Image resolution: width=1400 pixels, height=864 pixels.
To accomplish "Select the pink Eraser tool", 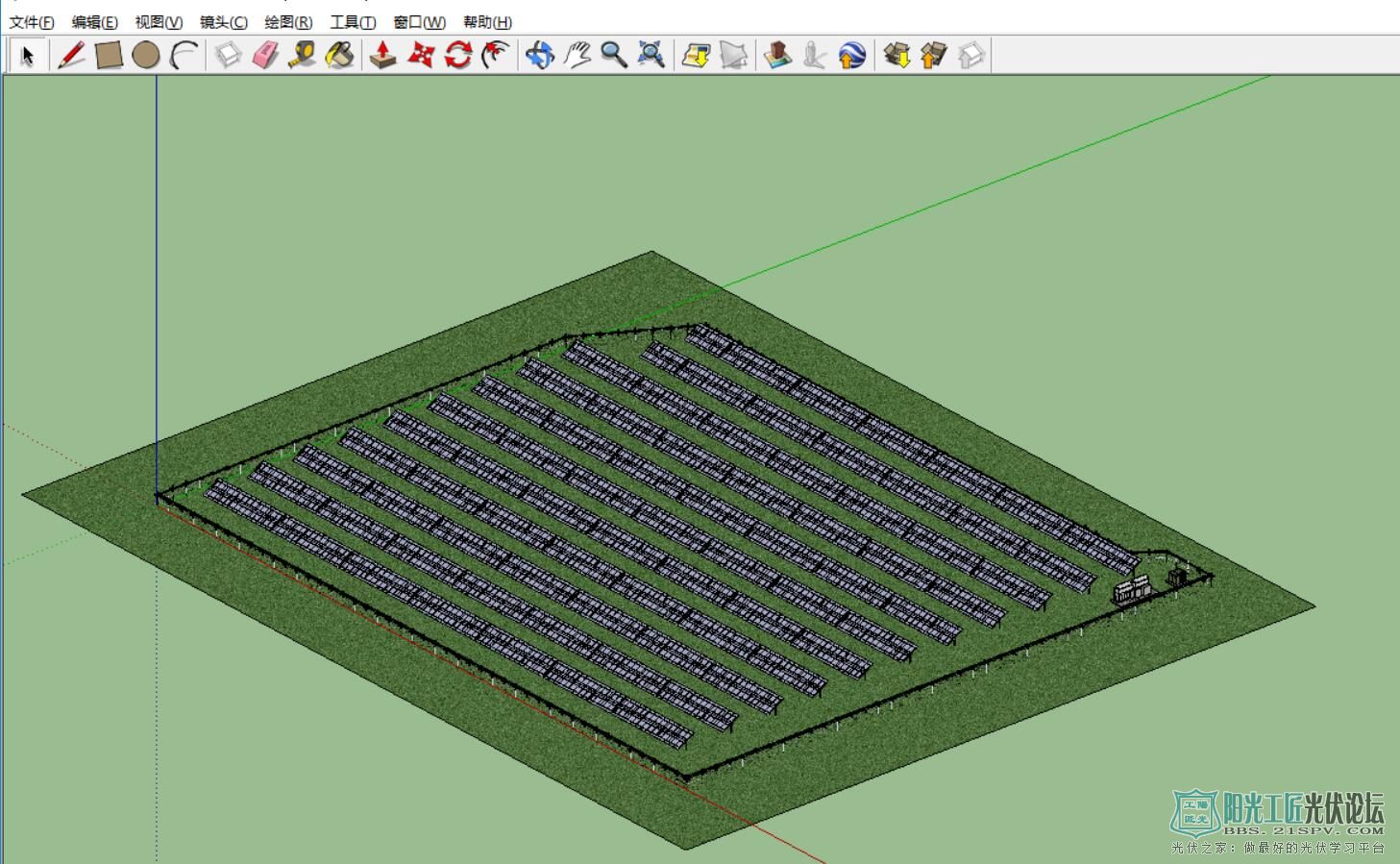I will coord(265,56).
